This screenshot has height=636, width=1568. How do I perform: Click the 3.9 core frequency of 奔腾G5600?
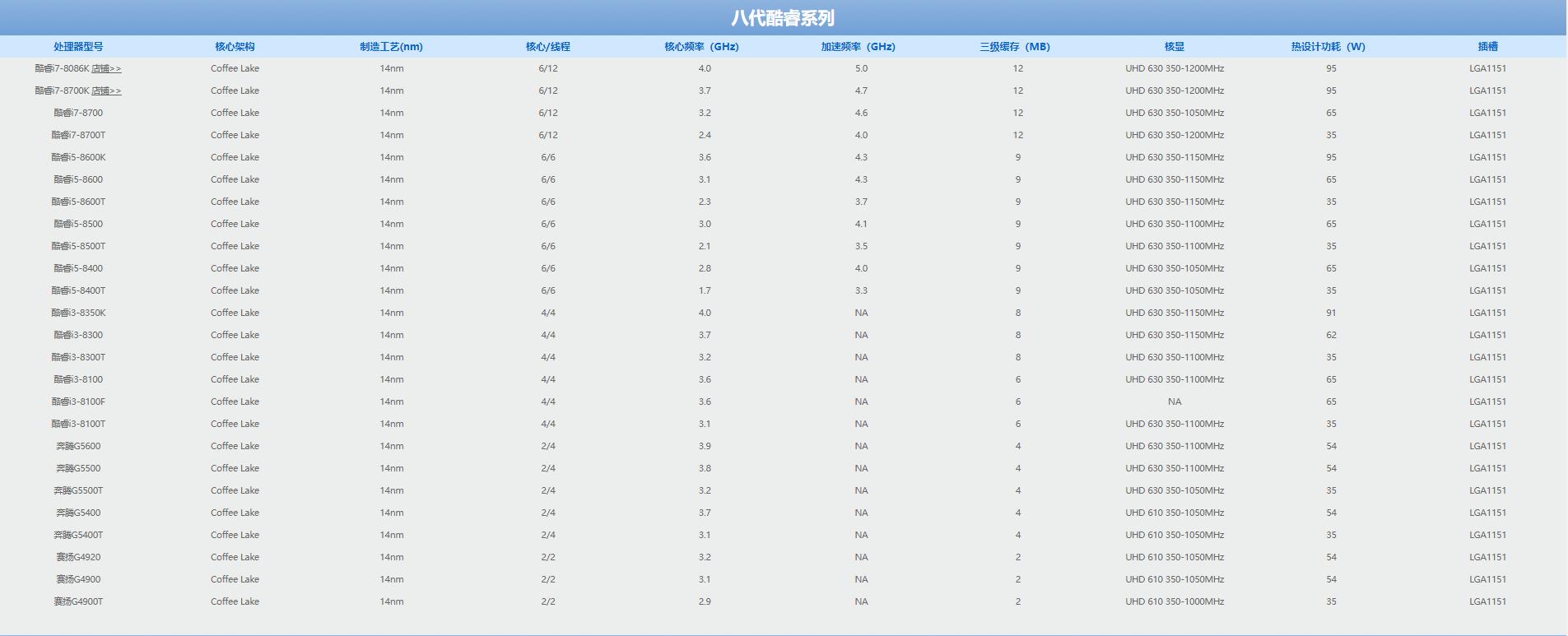click(x=705, y=446)
